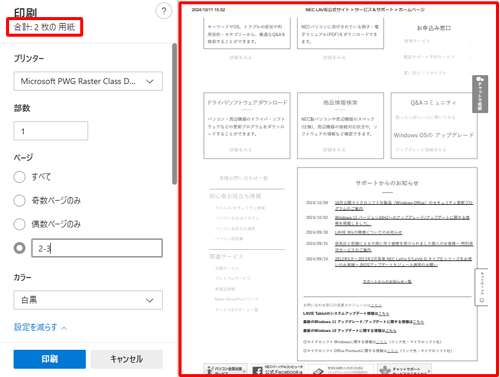The width and height of the screenshot is (500, 377).
Task: Click the ドライバ/ソフトウェアダウンロード card in preview
Action: pyautogui.click(x=247, y=125)
